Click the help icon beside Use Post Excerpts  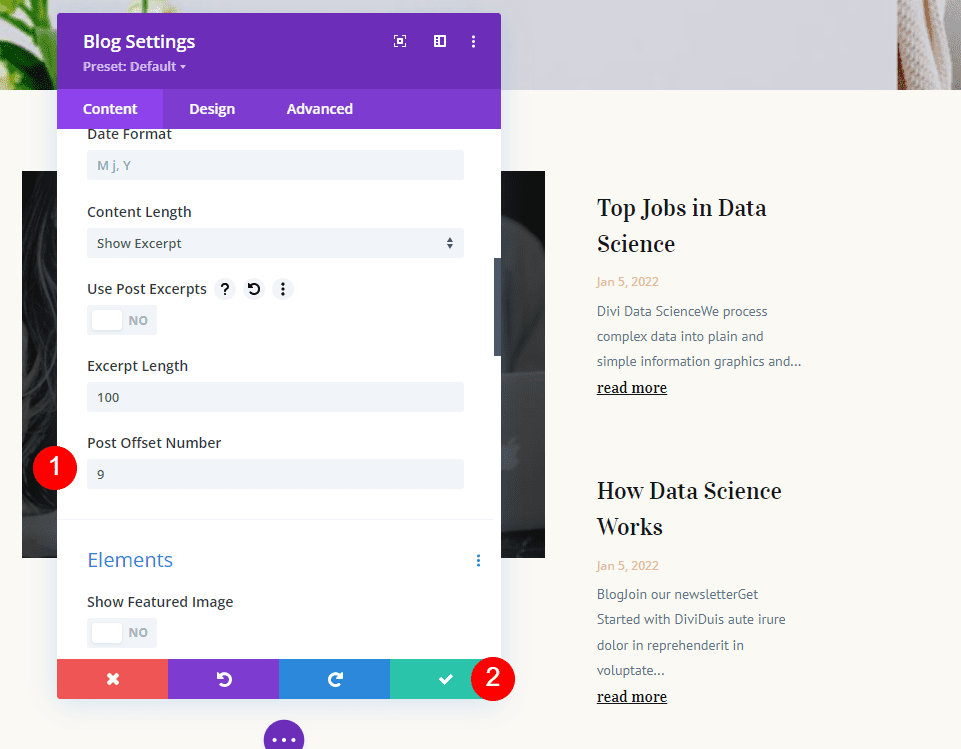tap(224, 289)
